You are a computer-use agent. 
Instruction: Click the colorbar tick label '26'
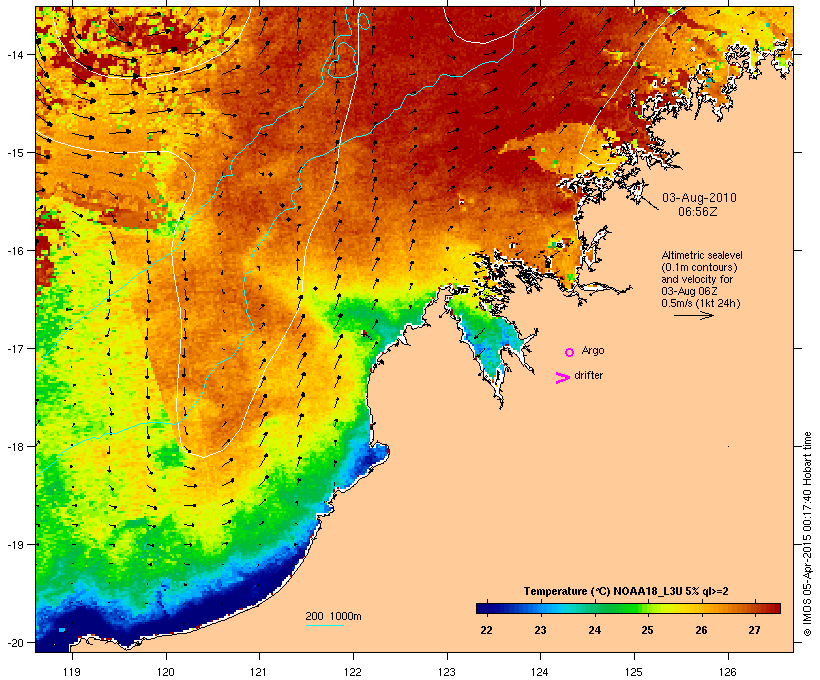point(701,630)
